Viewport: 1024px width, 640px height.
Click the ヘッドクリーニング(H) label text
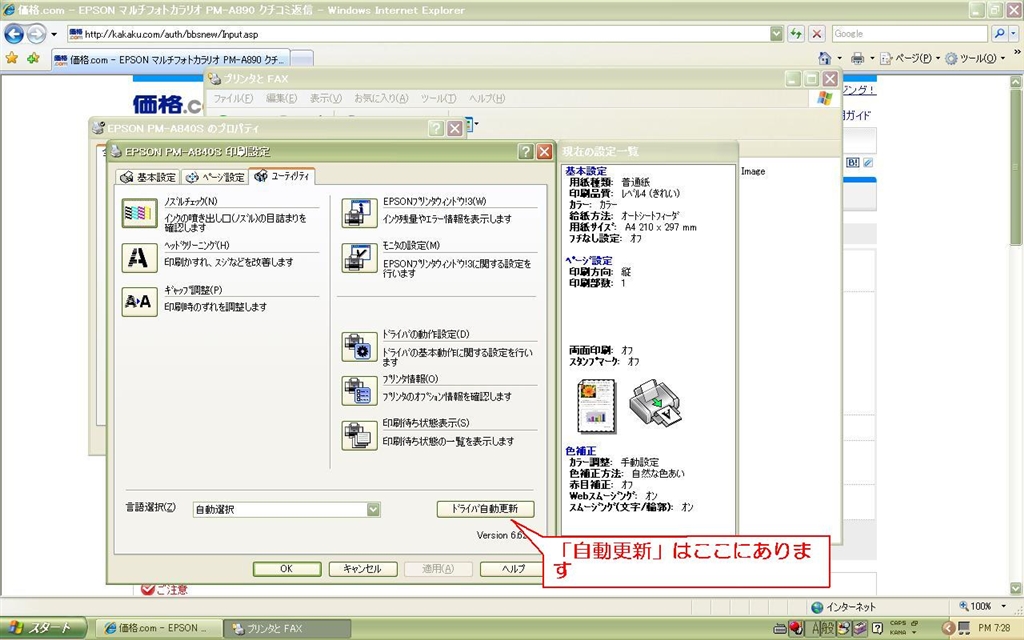tap(197, 246)
